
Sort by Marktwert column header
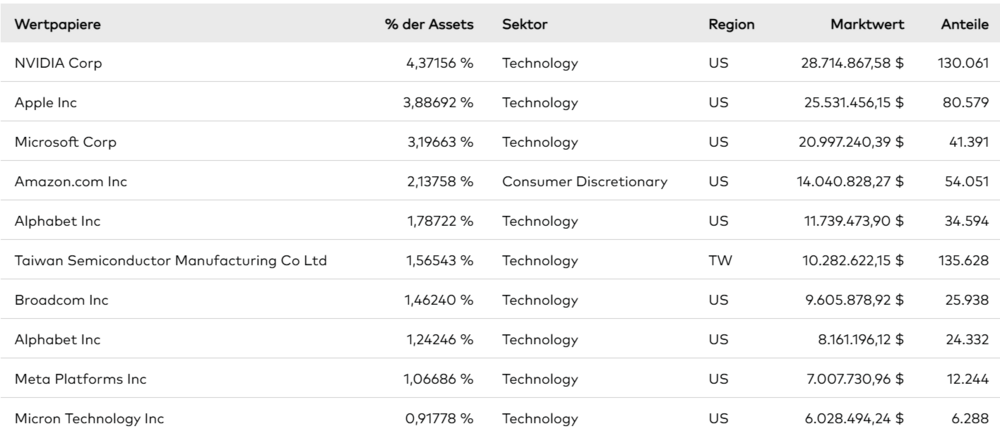click(867, 25)
